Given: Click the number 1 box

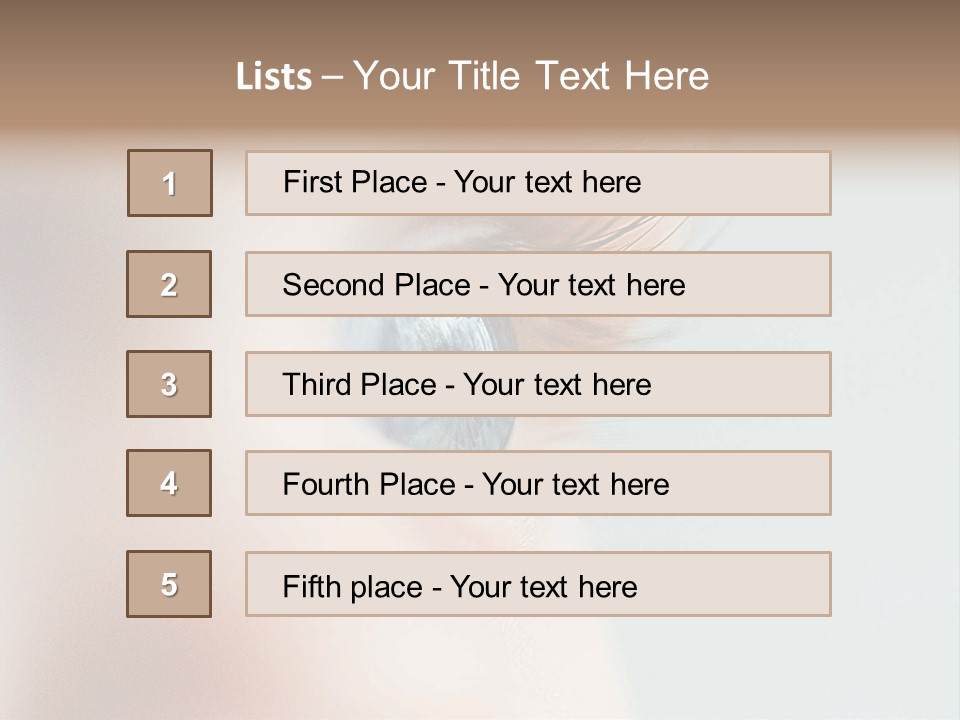Looking at the screenshot, I should coord(170,183).
